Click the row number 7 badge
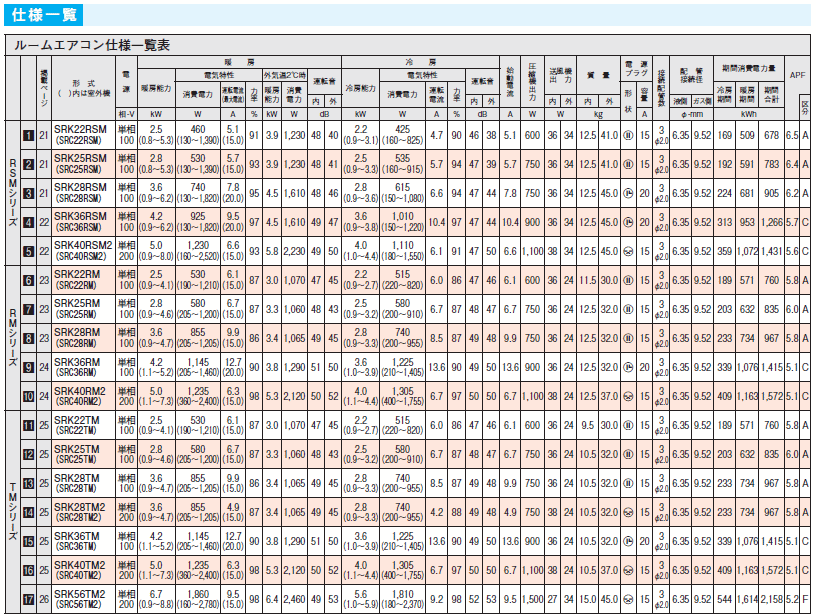 tap(29, 310)
